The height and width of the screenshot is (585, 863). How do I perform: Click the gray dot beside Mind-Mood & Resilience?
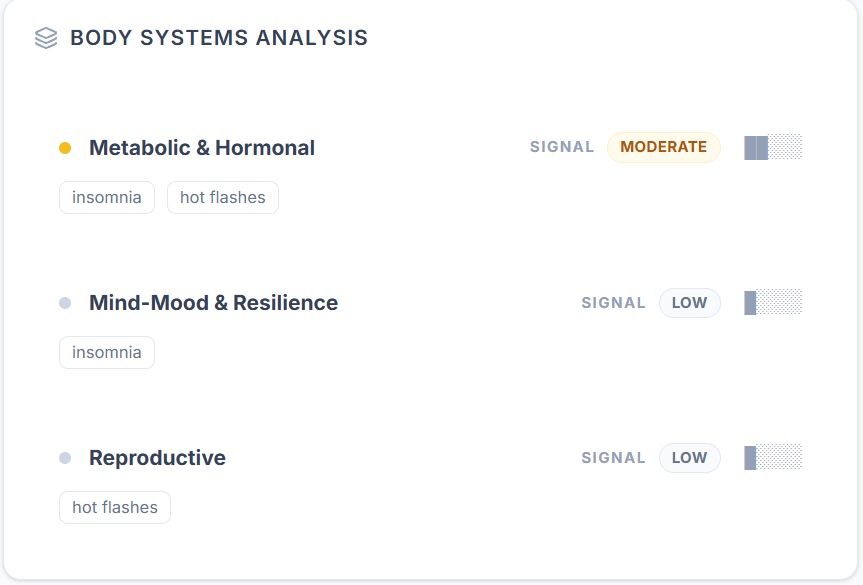[65, 303]
